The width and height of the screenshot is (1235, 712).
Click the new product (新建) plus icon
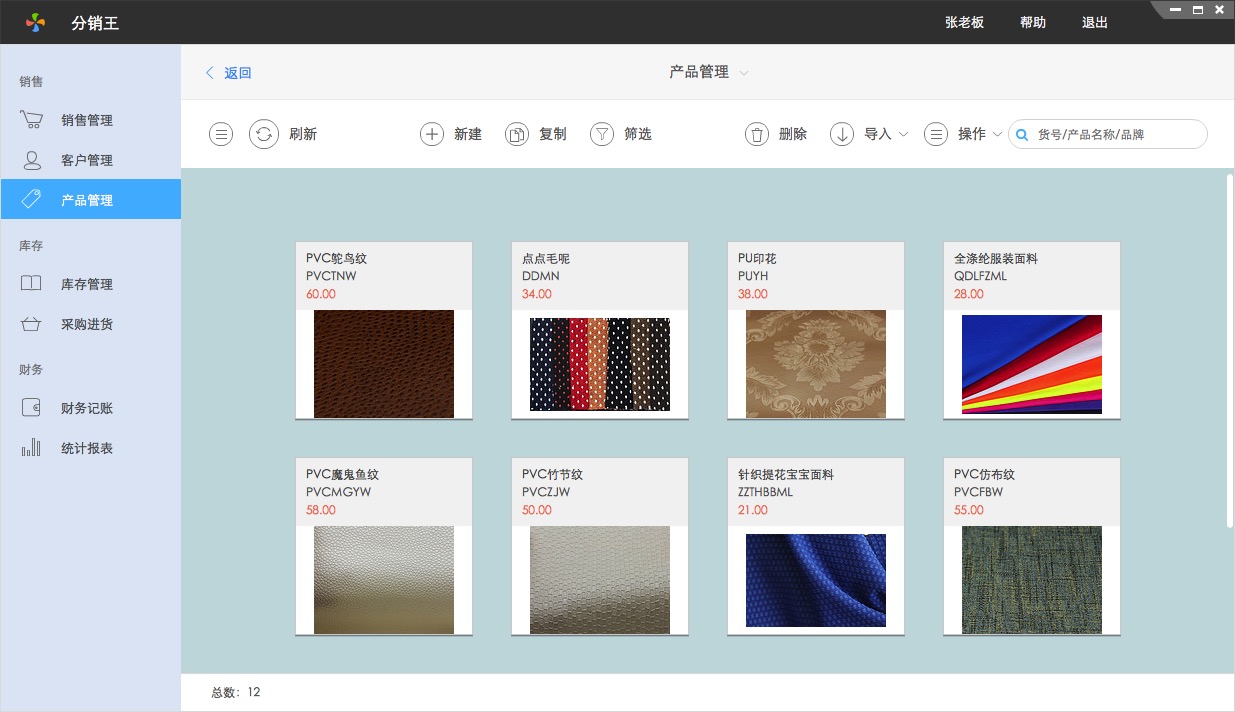tap(431, 134)
